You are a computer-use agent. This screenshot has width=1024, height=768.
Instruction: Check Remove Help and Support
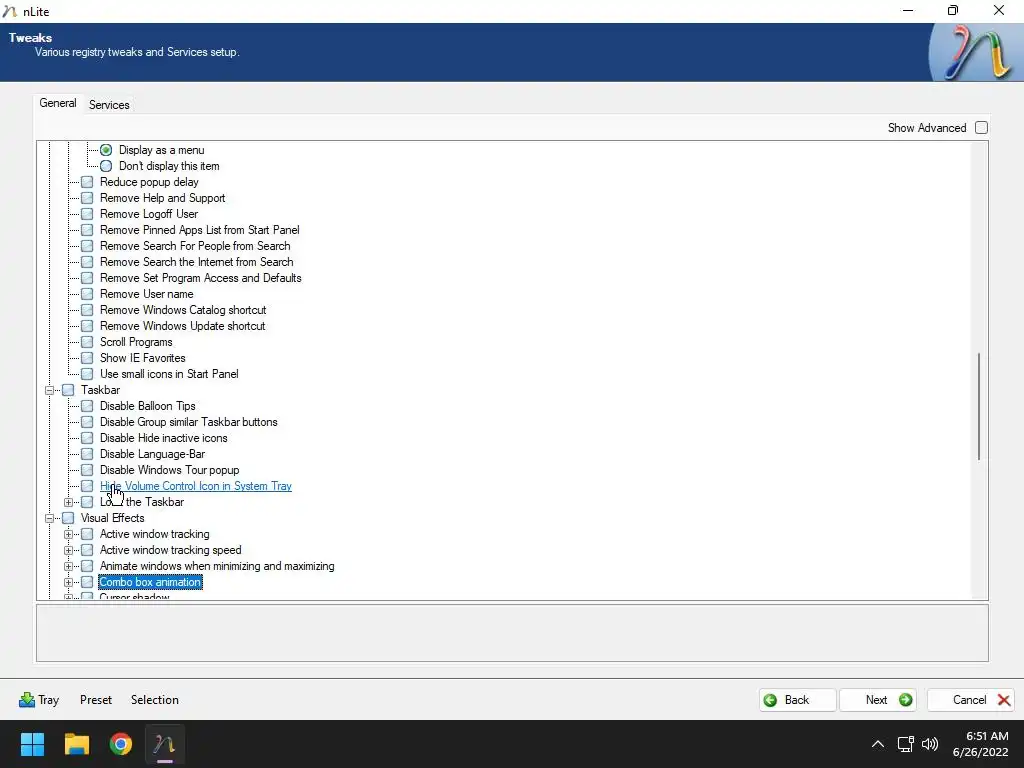pyautogui.click(x=87, y=198)
